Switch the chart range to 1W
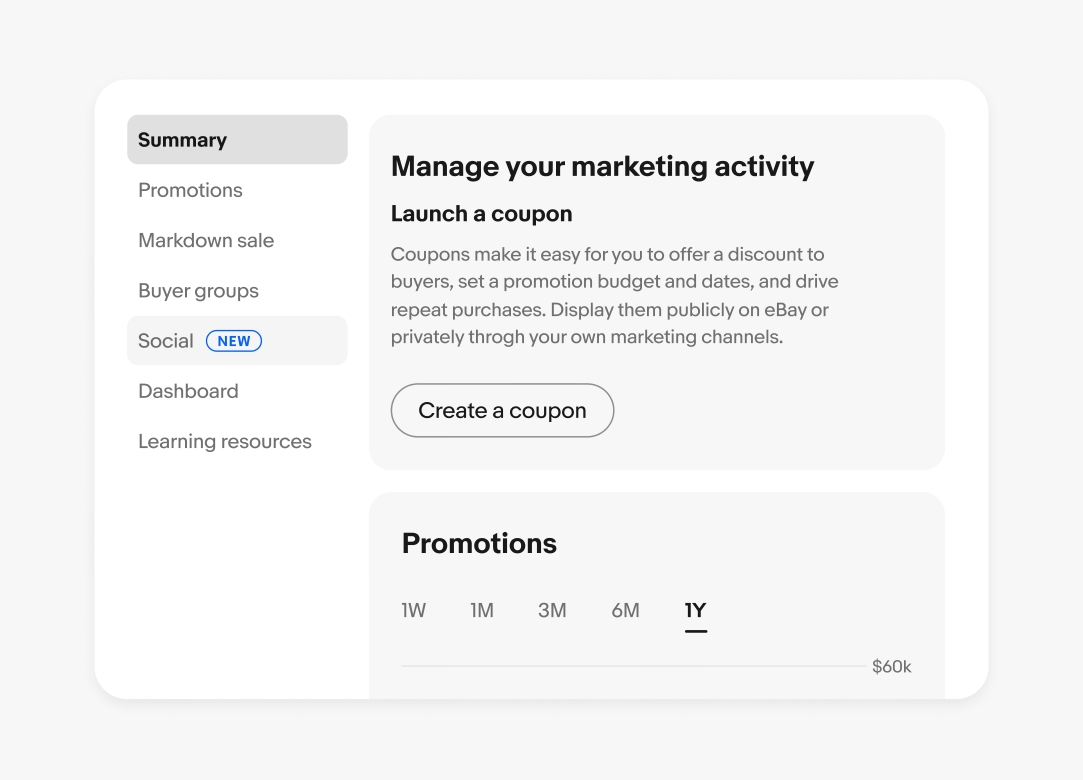Viewport: 1083px width, 780px height. [414, 610]
